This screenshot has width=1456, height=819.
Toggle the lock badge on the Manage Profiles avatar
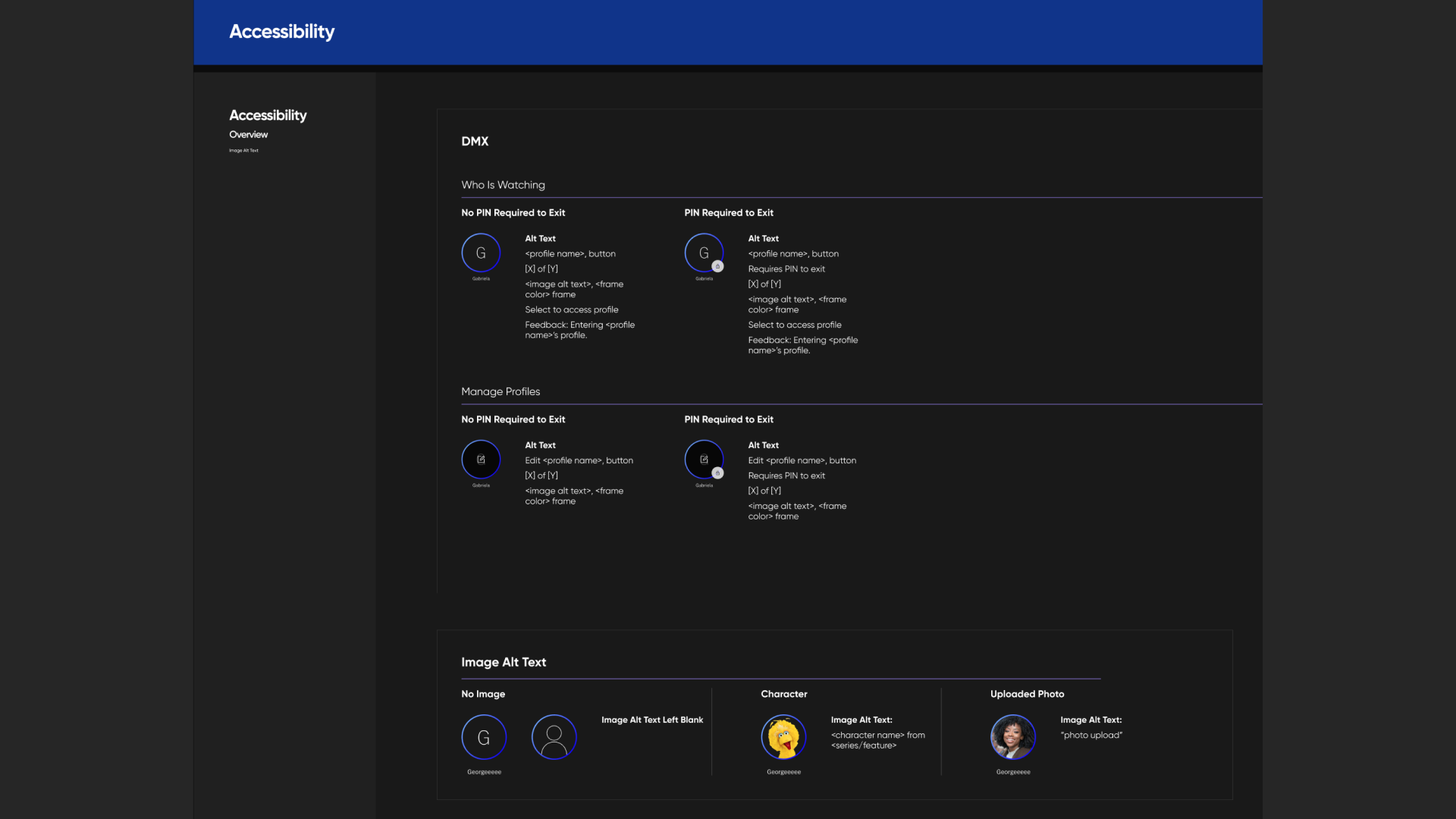click(717, 472)
